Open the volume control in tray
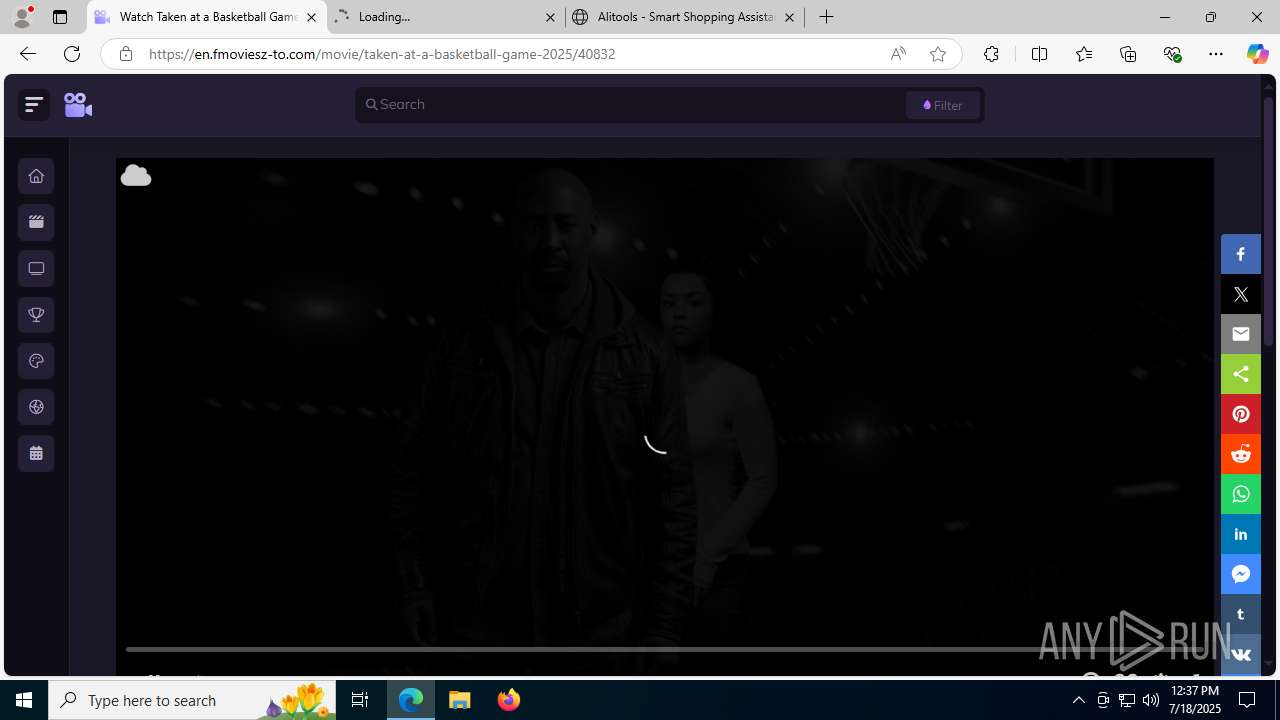The image size is (1280, 720). coord(1150,700)
